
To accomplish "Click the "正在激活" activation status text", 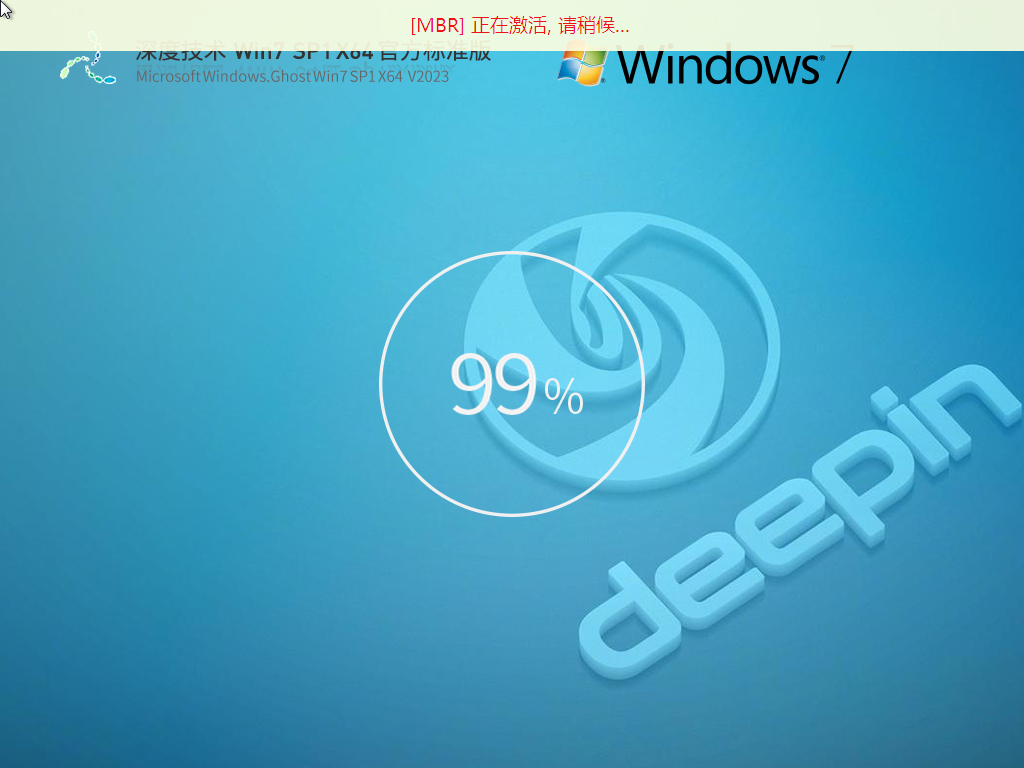I will (508, 25).
